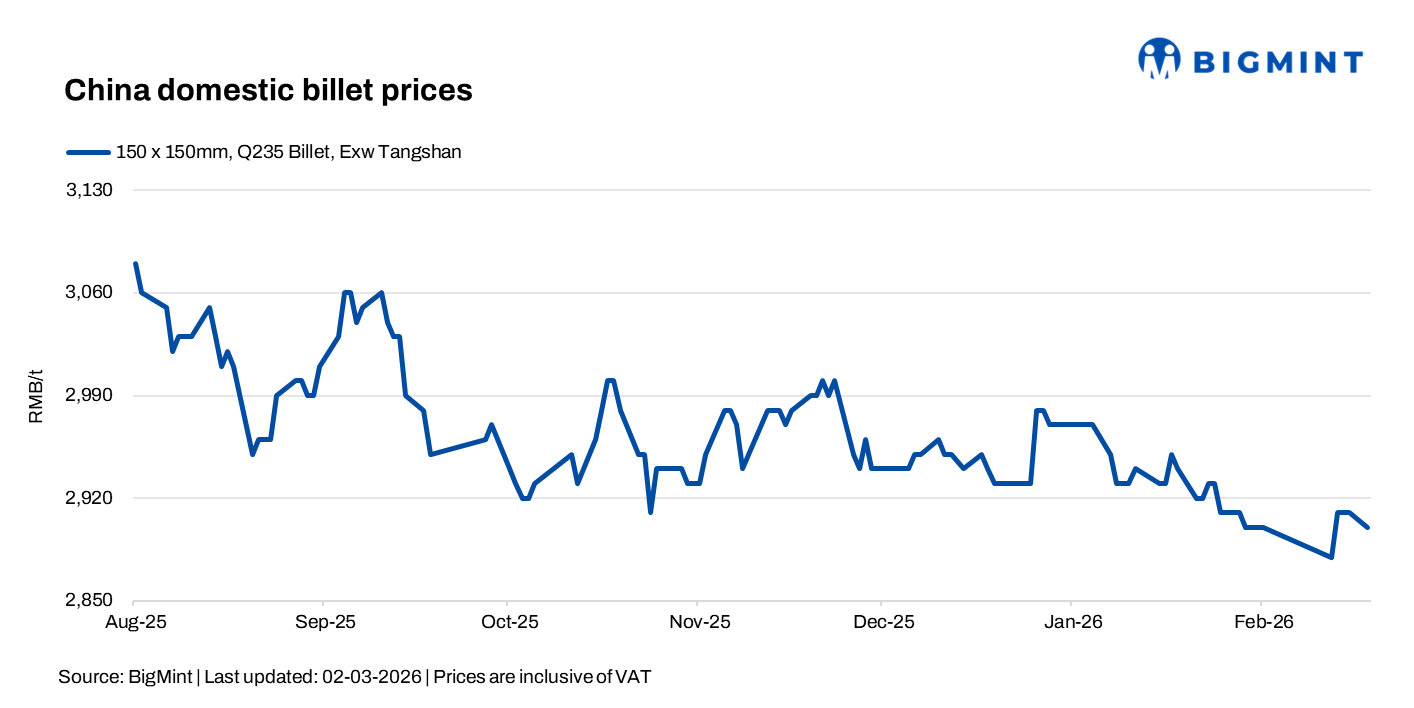Click the Aug-25 x-axis label

134,622
